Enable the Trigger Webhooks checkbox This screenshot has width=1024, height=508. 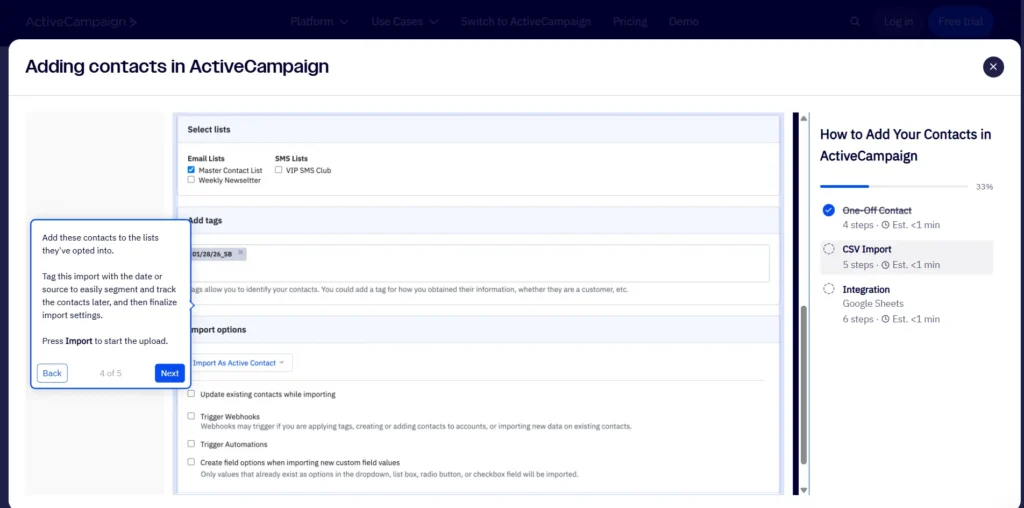(x=191, y=415)
